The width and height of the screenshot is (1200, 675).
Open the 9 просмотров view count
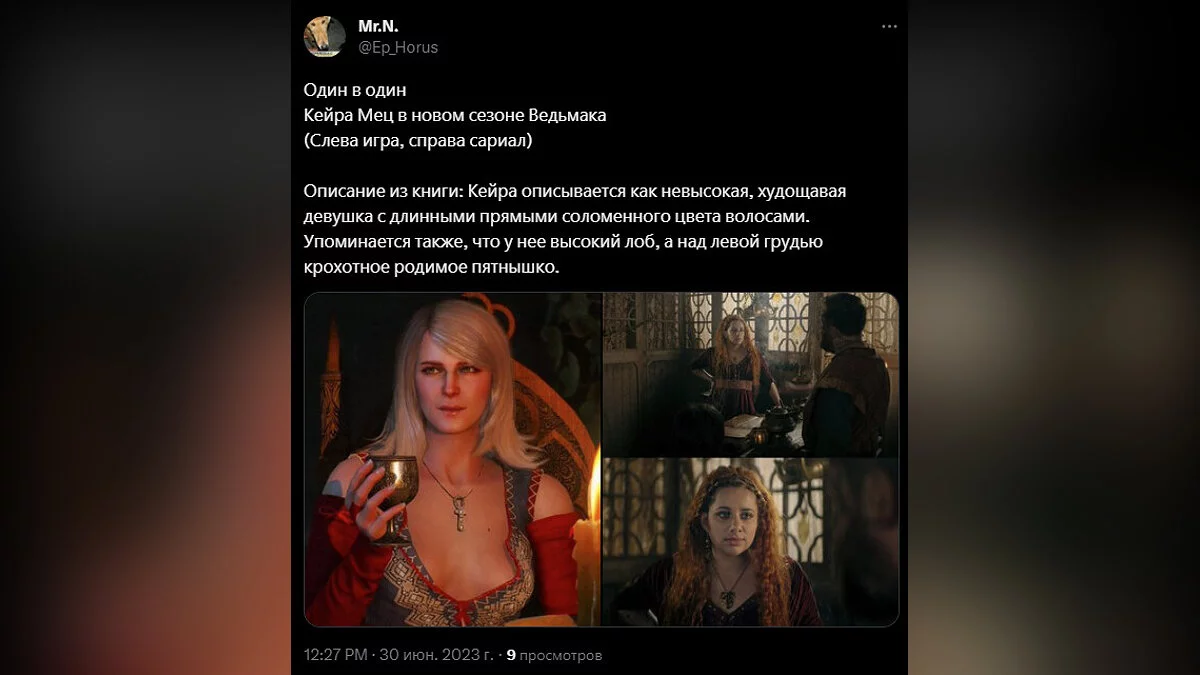[x=555, y=656]
